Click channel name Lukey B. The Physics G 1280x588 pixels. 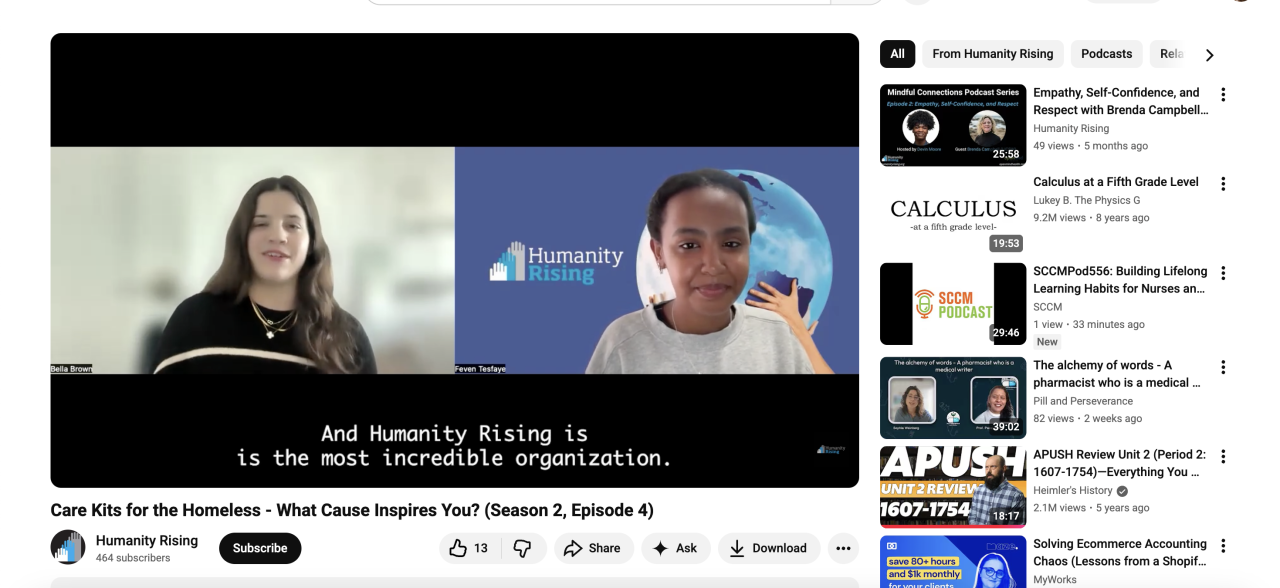tap(1086, 200)
